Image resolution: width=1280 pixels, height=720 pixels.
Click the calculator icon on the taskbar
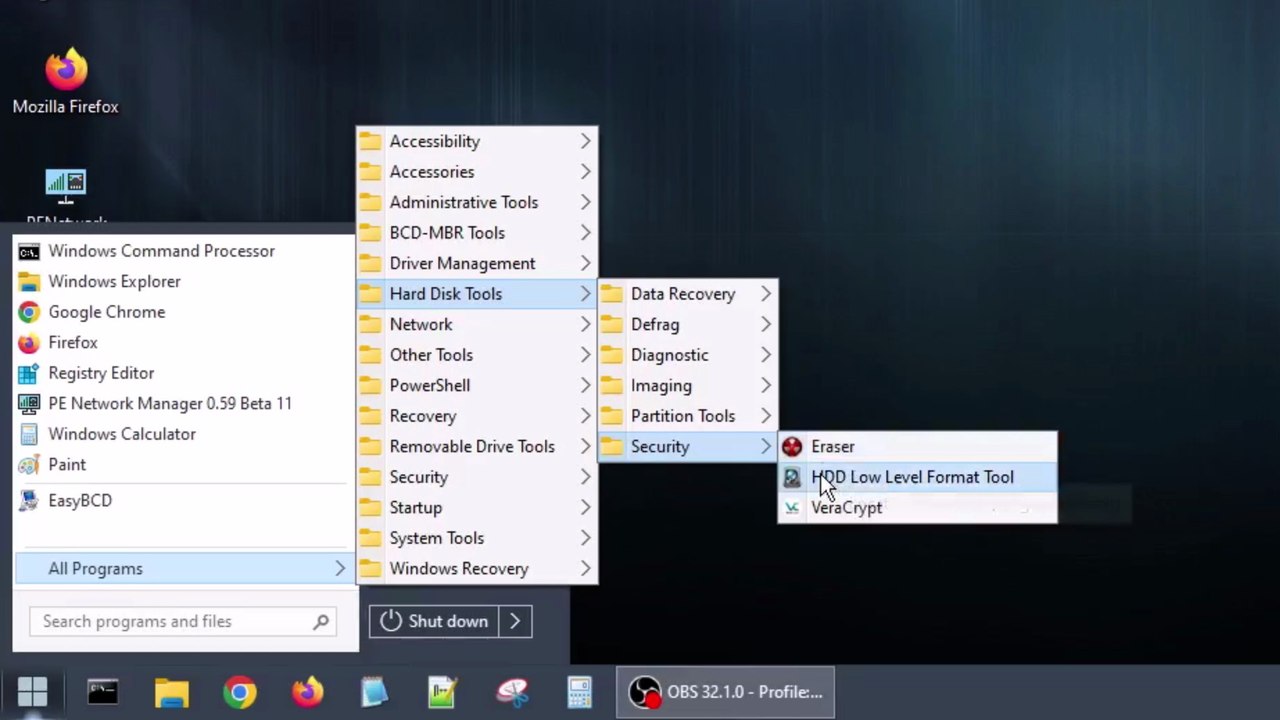579,692
